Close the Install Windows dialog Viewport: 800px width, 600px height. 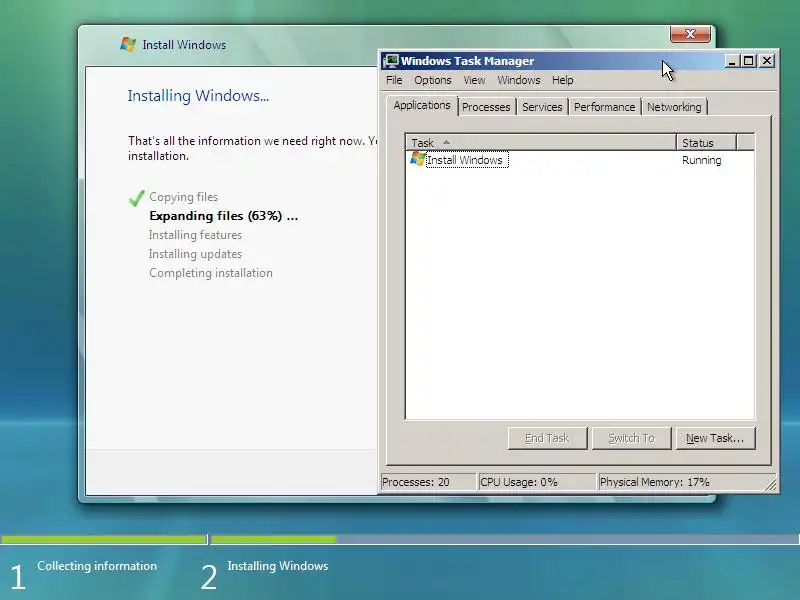[x=690, y=34]
